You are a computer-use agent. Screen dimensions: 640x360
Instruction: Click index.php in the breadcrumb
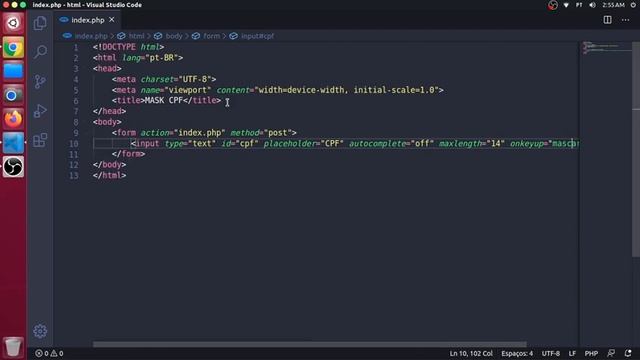point(91,36)
